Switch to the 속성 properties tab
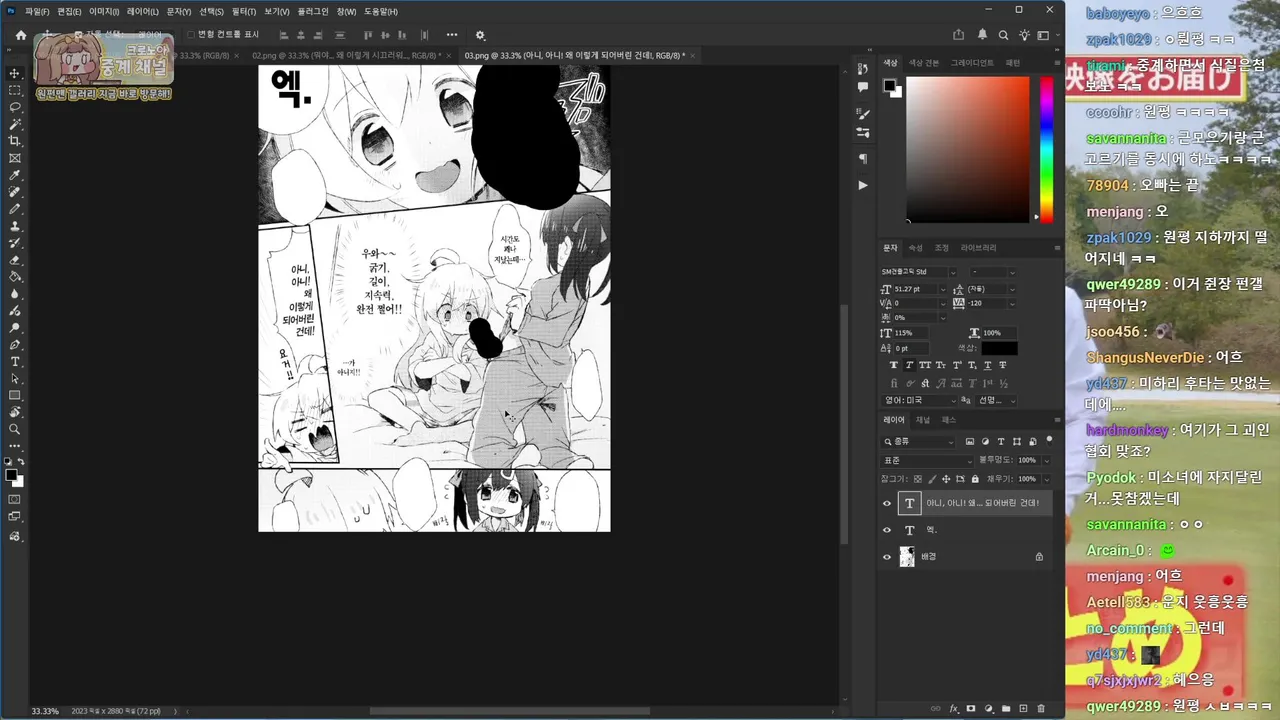The width and height of the screenshot is (1280, 720). tap(915, 247)
